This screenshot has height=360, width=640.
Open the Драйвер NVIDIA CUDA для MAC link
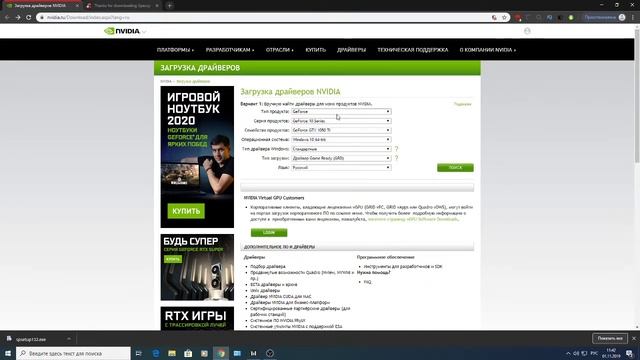point(280,296)
